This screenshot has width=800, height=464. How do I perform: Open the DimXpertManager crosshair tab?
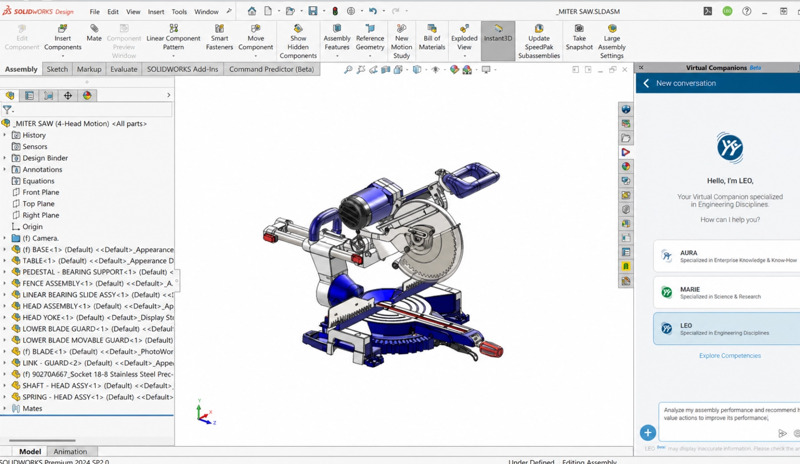[68, 95]
